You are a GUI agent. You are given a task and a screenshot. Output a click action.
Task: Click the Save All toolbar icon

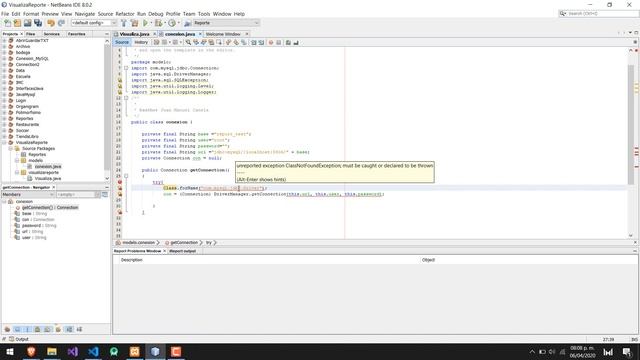click(38, 23)
